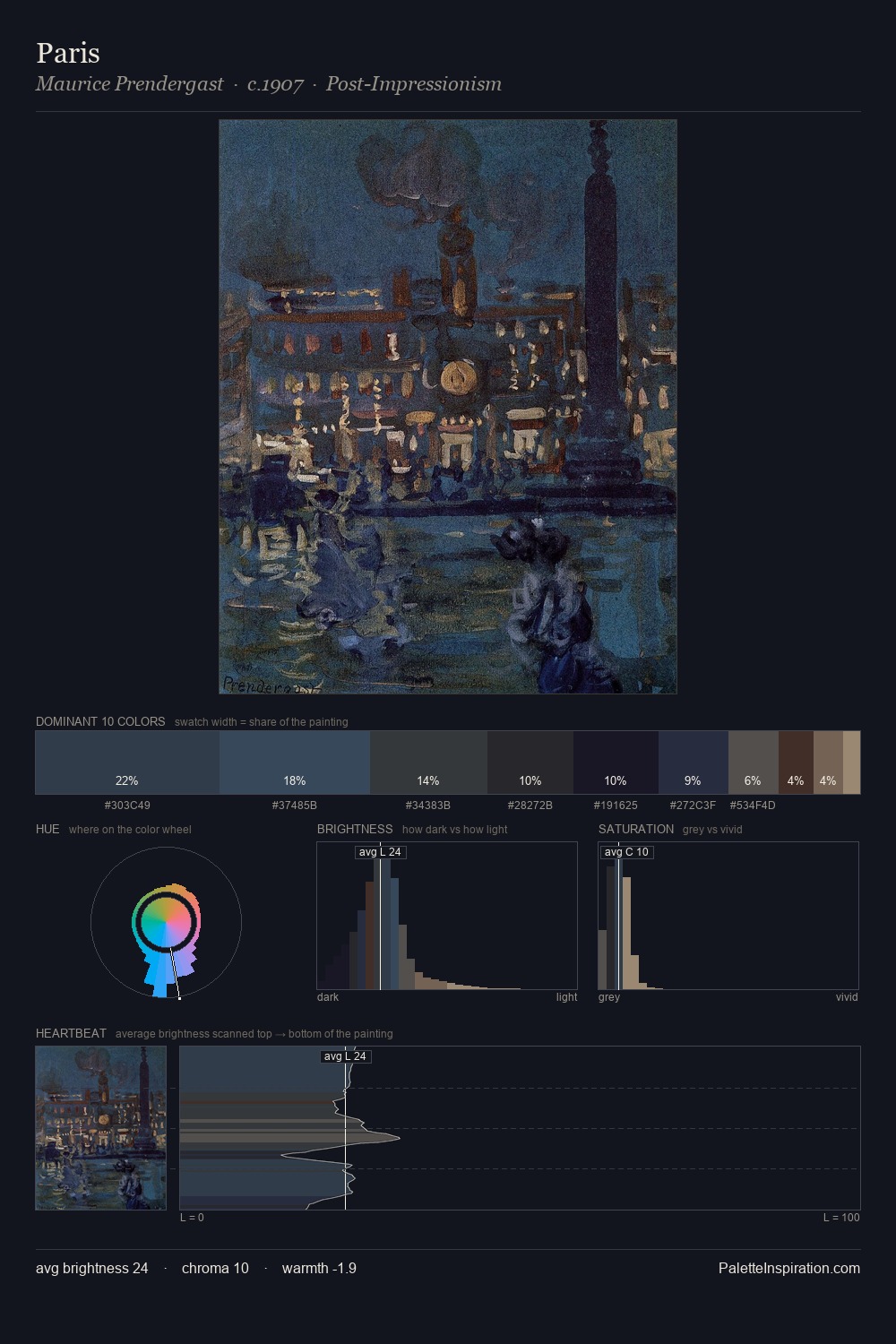
Task: Click hex code label #303C49
Action: click(127, 806)
